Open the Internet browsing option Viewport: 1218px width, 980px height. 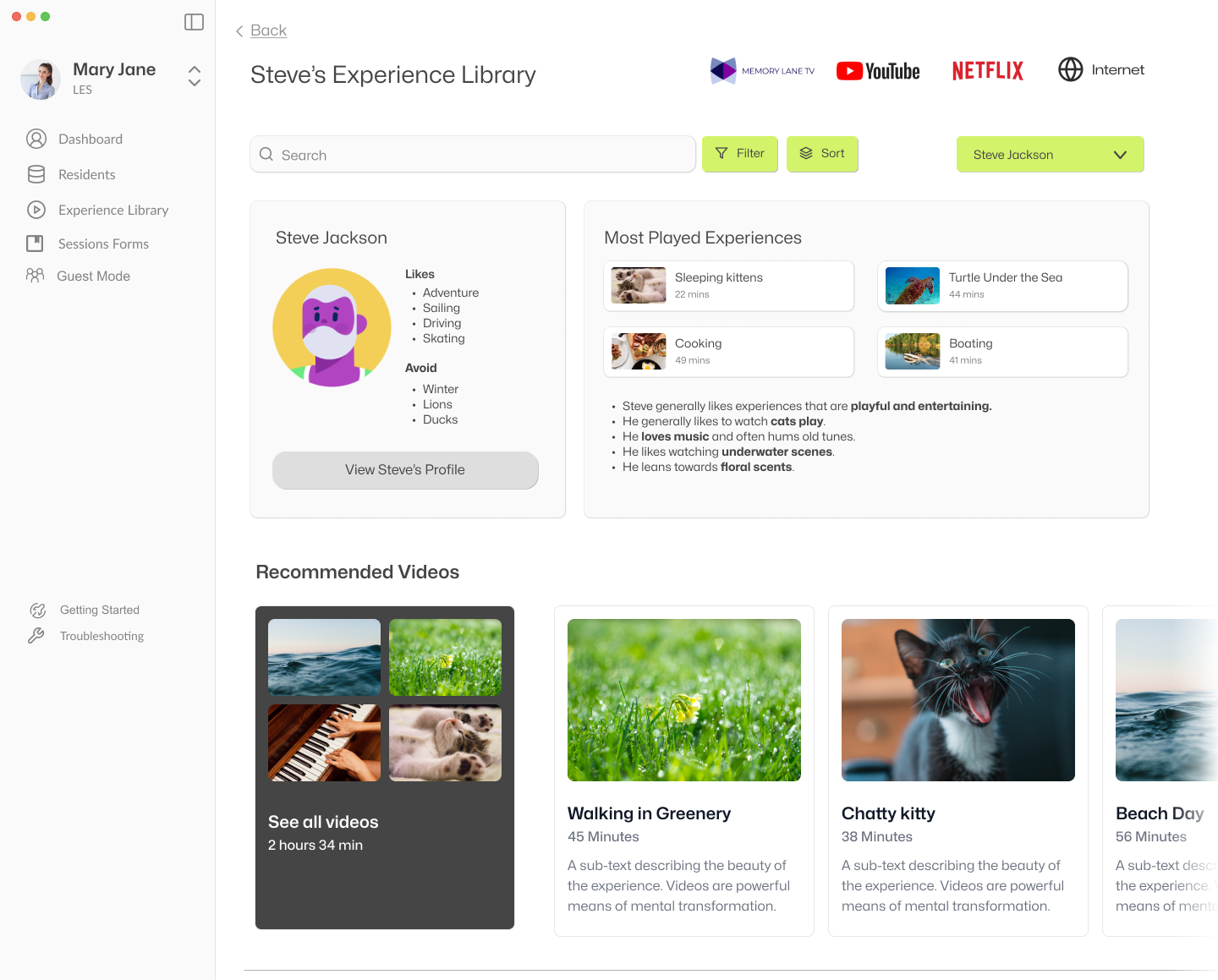(1101, 69)
